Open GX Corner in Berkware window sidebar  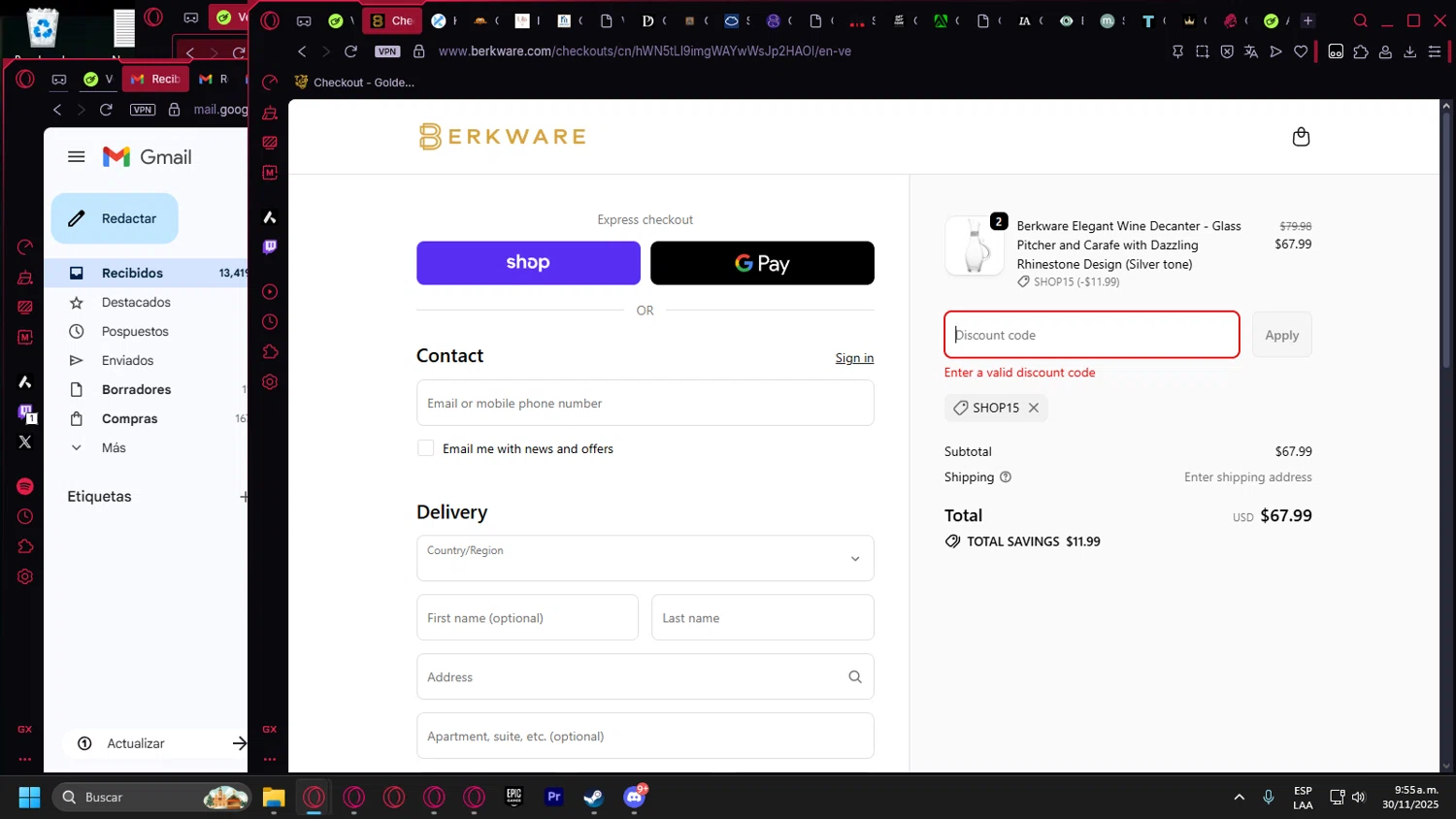pyautogui.click(x=270, y=729)
